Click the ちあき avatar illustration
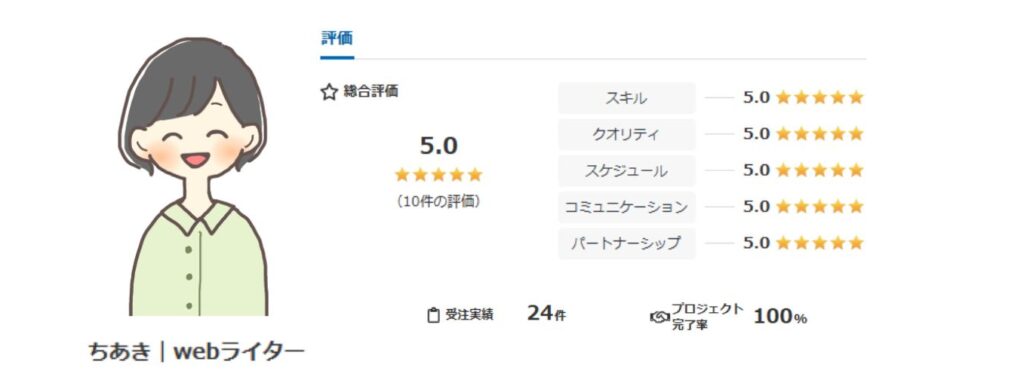Image resolution: width=1024 pixels, height=386 pixels. point(193,176)
